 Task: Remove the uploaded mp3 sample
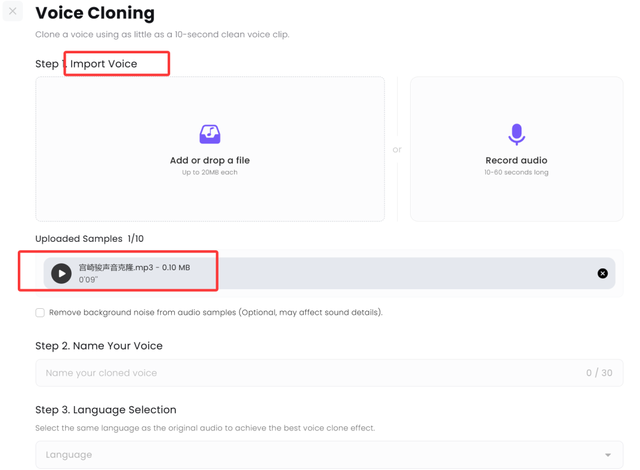click(602, 273)
